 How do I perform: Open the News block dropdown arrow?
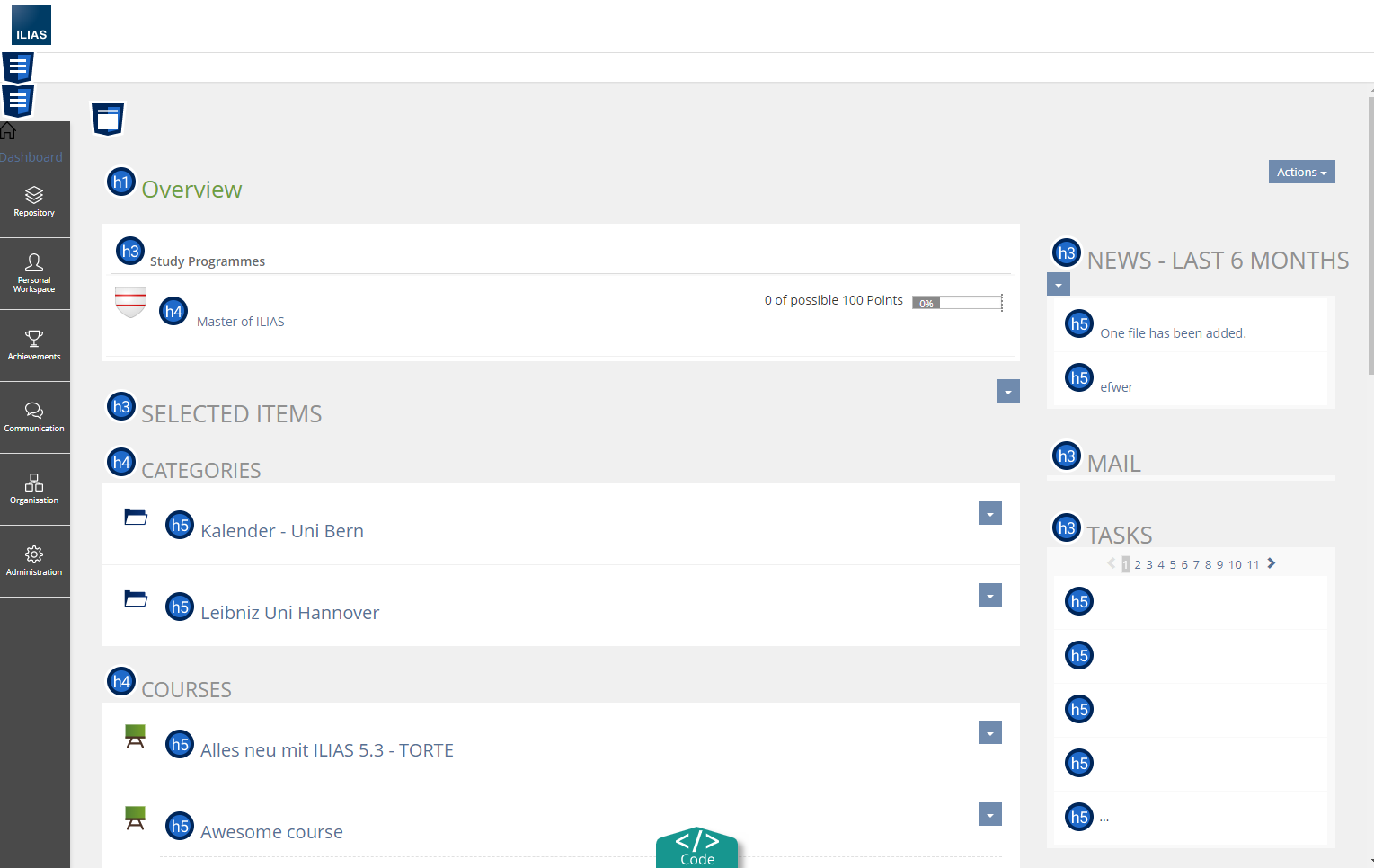[x=1058, y=285]
